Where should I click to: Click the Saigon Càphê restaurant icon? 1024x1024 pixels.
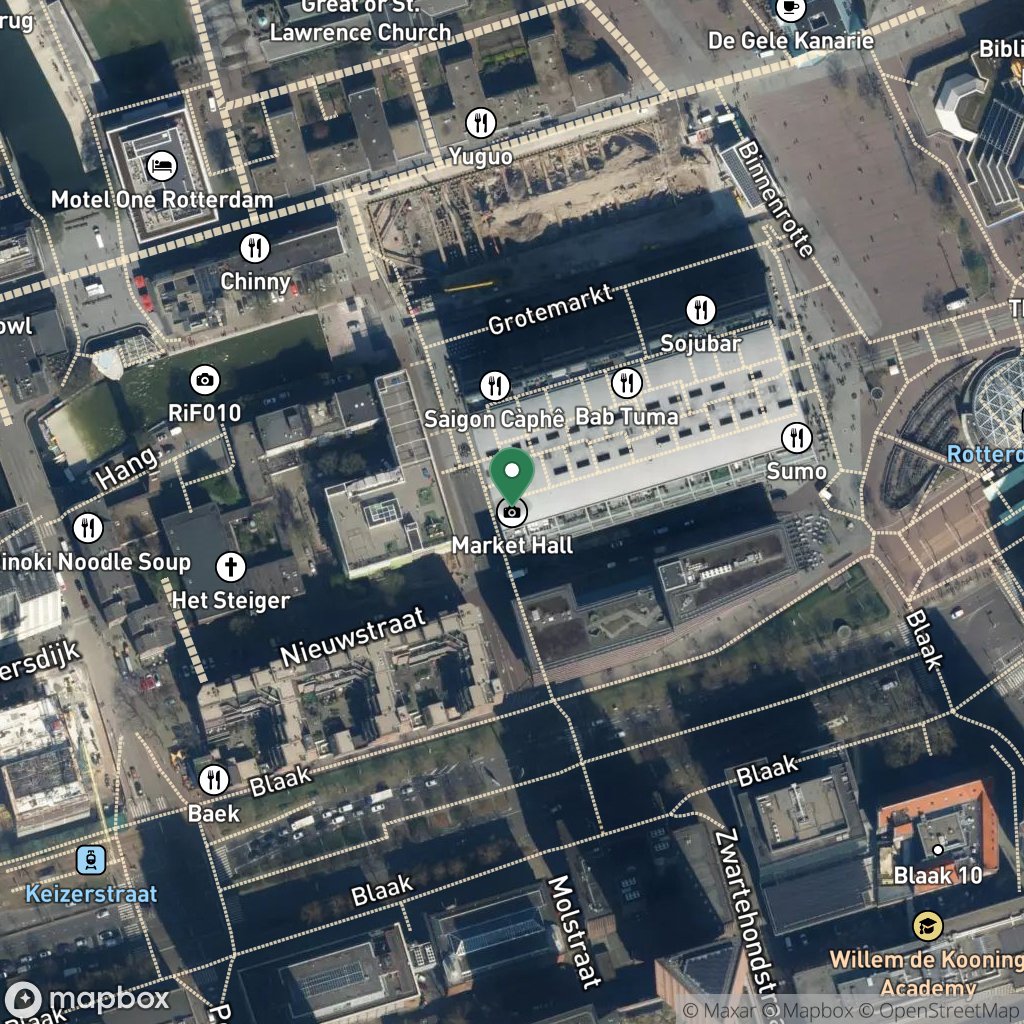click(495, 387)
